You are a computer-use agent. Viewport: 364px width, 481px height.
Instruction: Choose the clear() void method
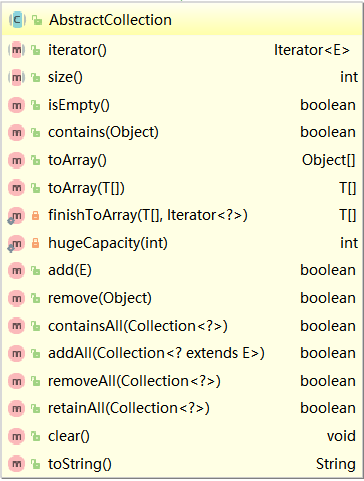182,436
